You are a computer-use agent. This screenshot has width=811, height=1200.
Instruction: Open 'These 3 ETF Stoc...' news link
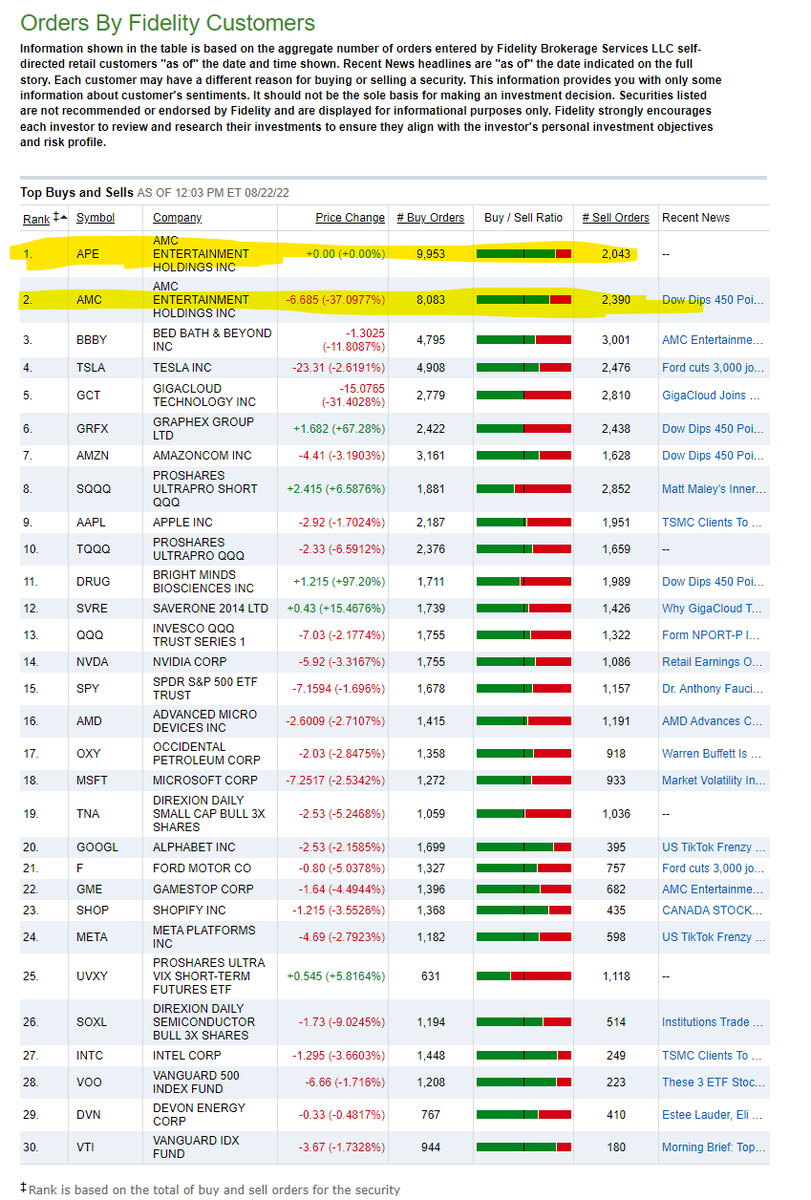click(712, 1082)
